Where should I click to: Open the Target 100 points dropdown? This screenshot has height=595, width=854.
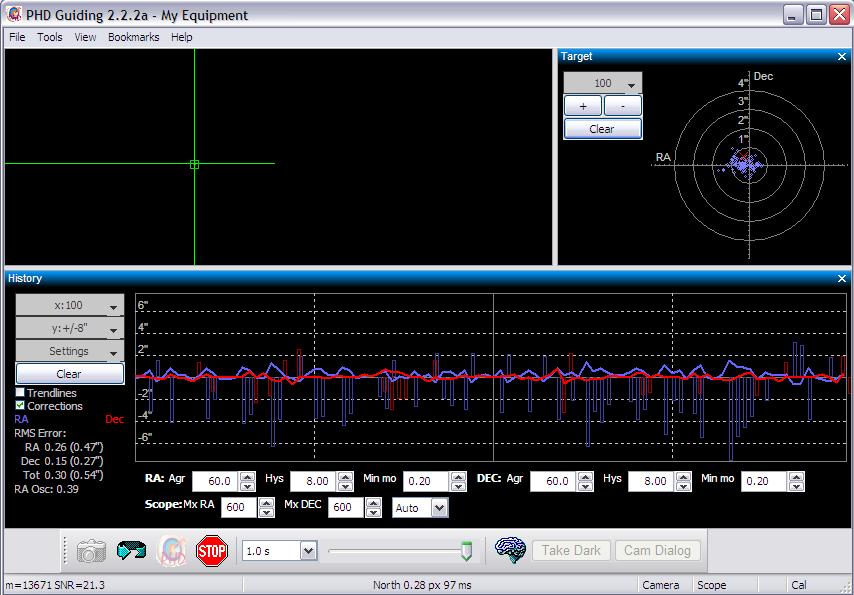(603, 83)
